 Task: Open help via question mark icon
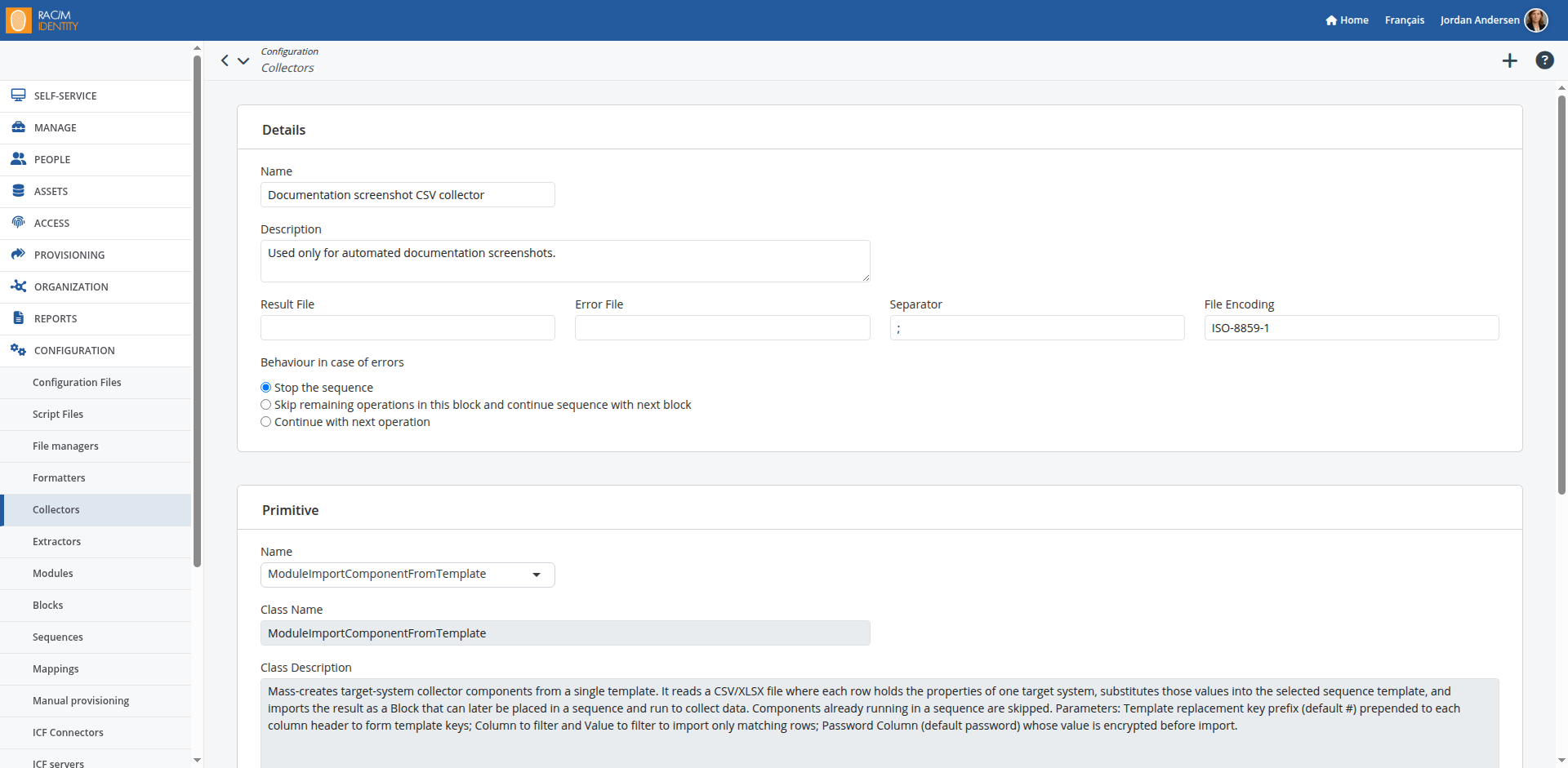tap(1544, 60)
